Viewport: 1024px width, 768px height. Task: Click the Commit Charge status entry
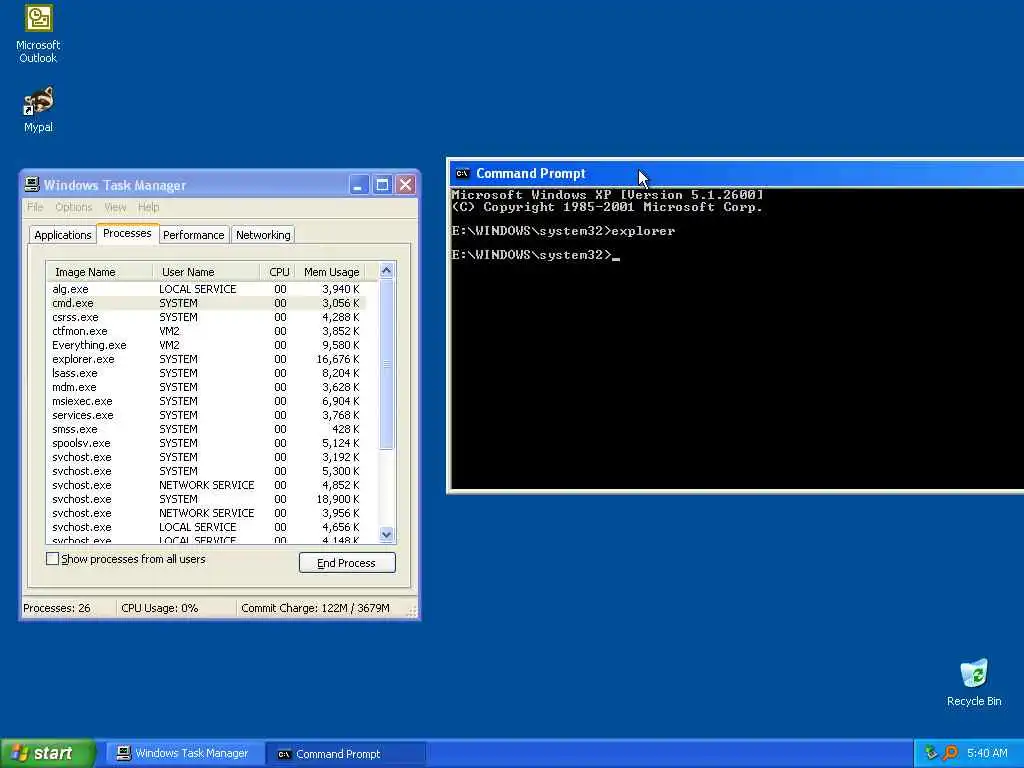tap(322, 608)
